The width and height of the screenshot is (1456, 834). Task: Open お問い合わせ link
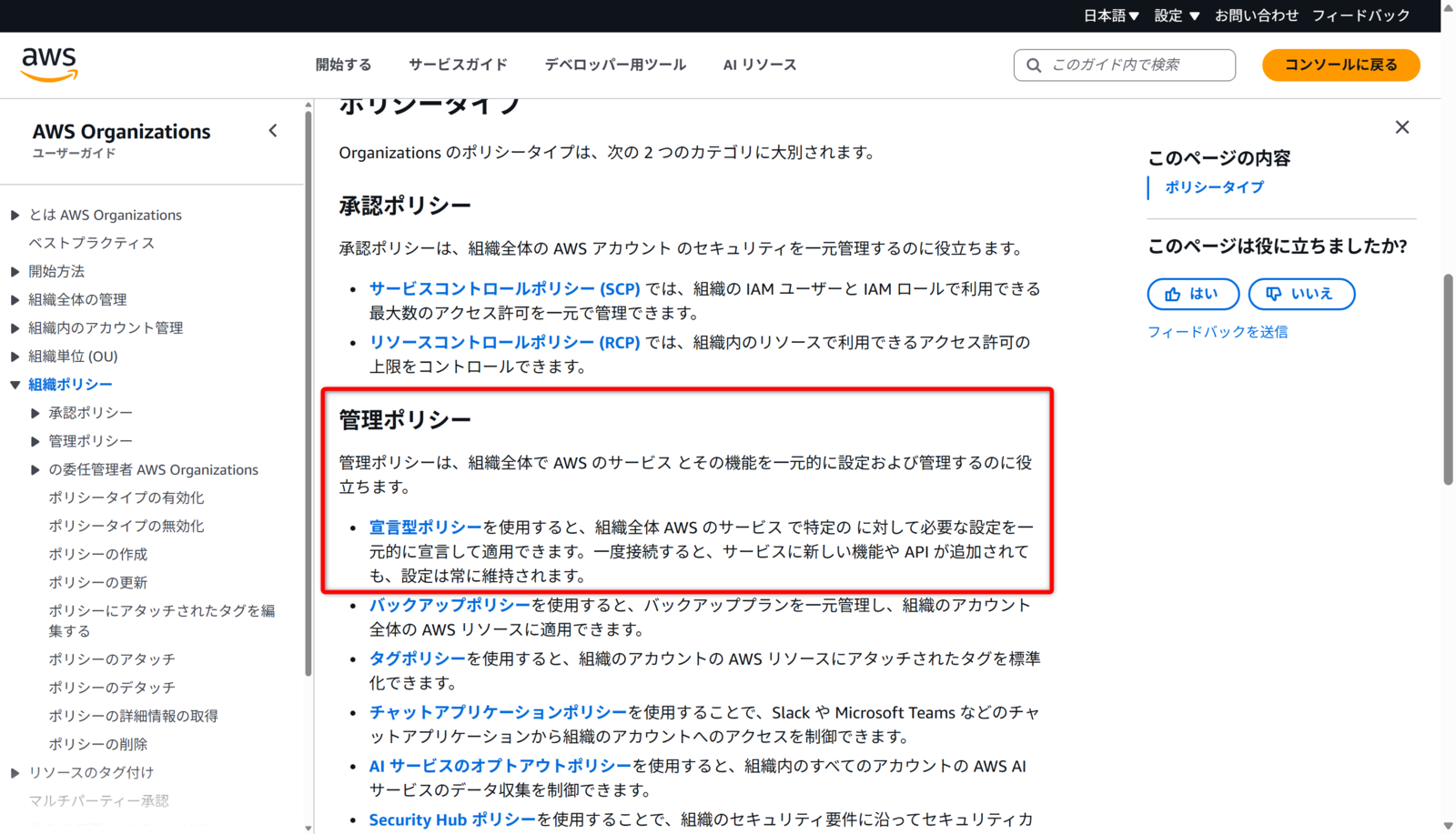pyautogui.click(x=1257, y=15)
